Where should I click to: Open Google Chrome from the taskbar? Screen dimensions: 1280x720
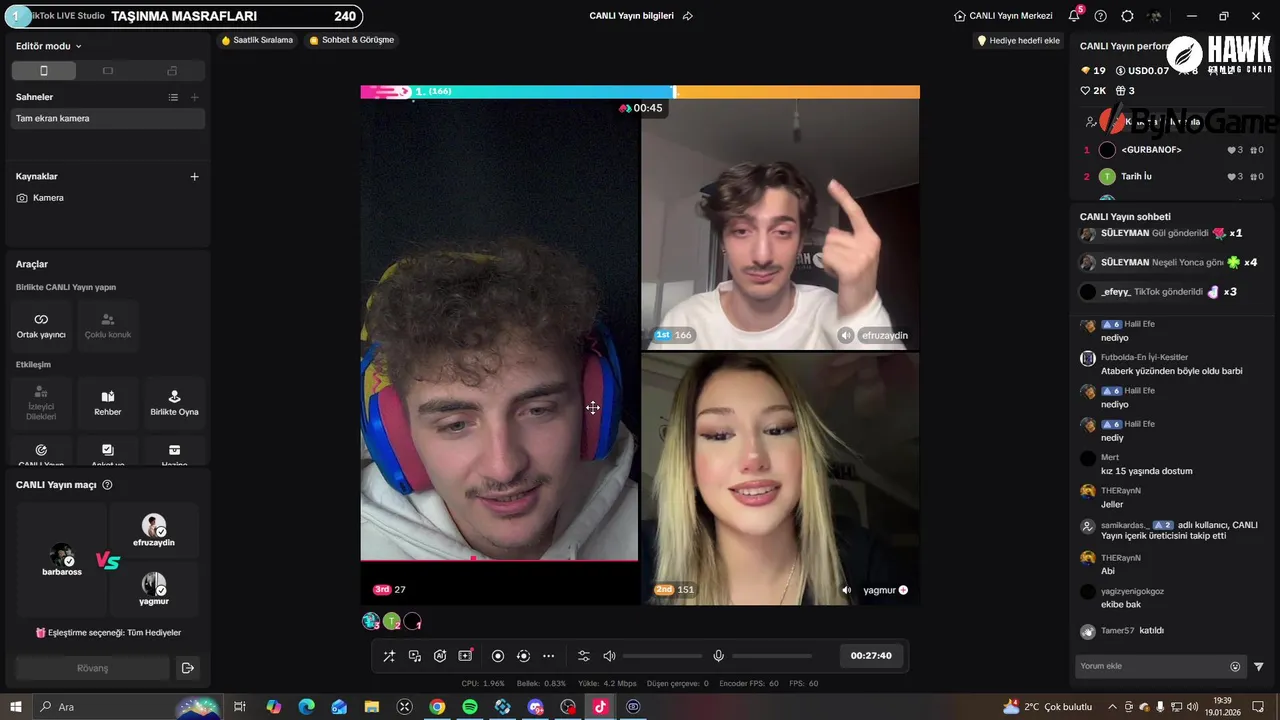pyautogui.click(x=437, y=707)
